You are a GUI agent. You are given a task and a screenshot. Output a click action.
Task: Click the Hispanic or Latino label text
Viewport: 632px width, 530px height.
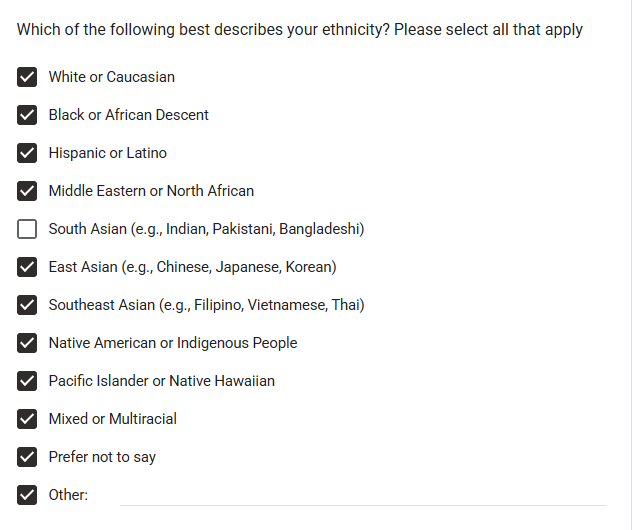pos(107,153)
